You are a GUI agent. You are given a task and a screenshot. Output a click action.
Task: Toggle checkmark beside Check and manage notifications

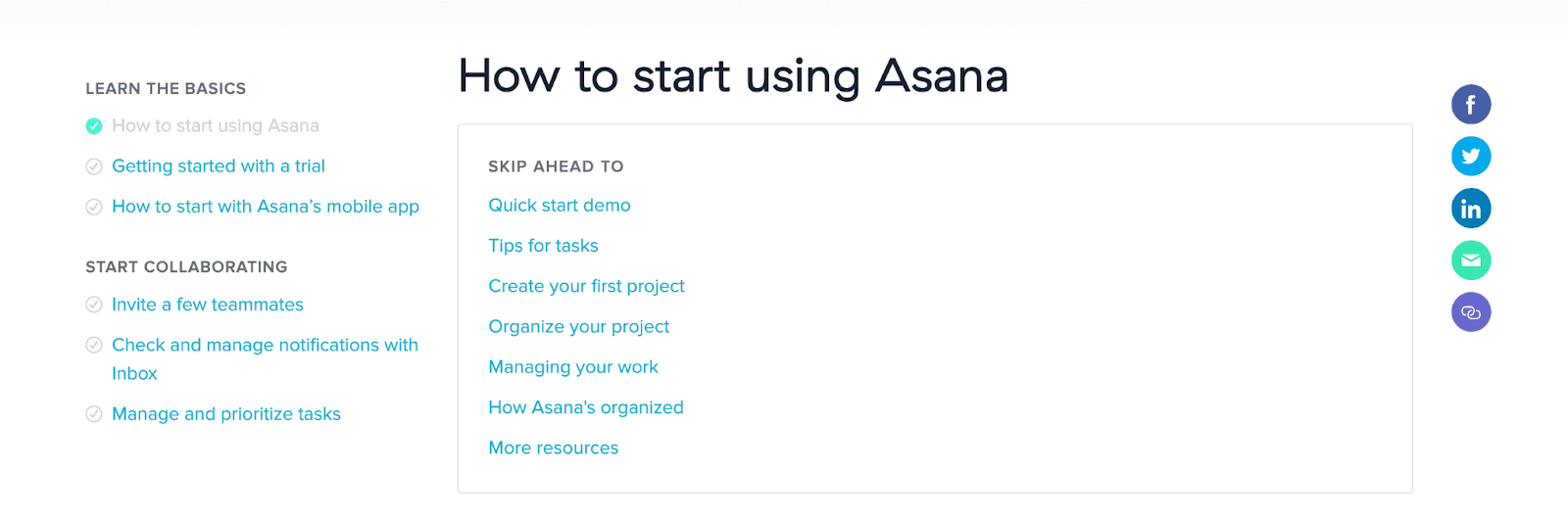coord(94,345)
